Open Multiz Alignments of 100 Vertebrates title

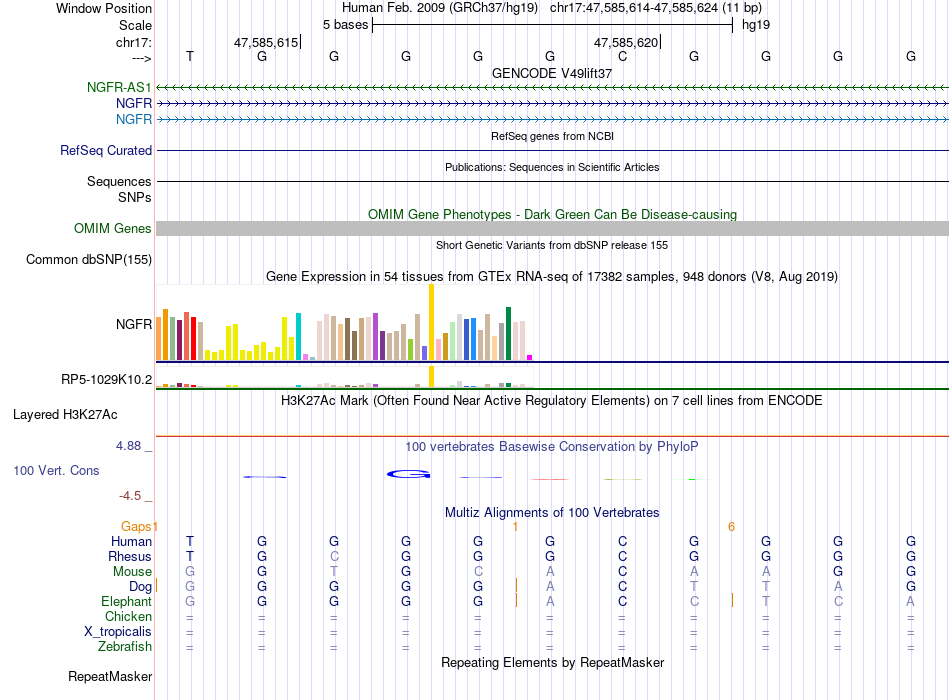coord(552,513)
